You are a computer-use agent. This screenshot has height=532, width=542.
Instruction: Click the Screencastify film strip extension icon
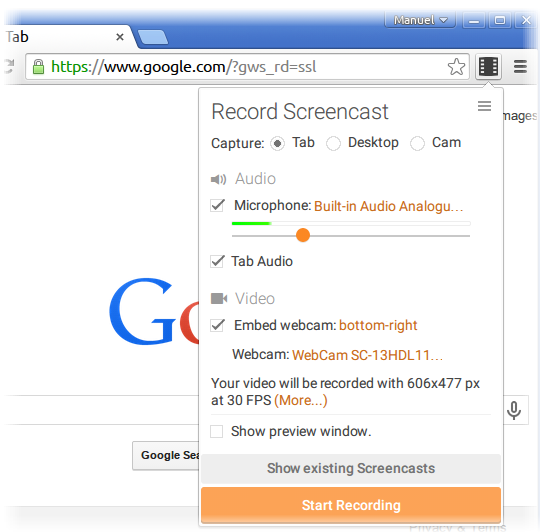pos(488,66)
